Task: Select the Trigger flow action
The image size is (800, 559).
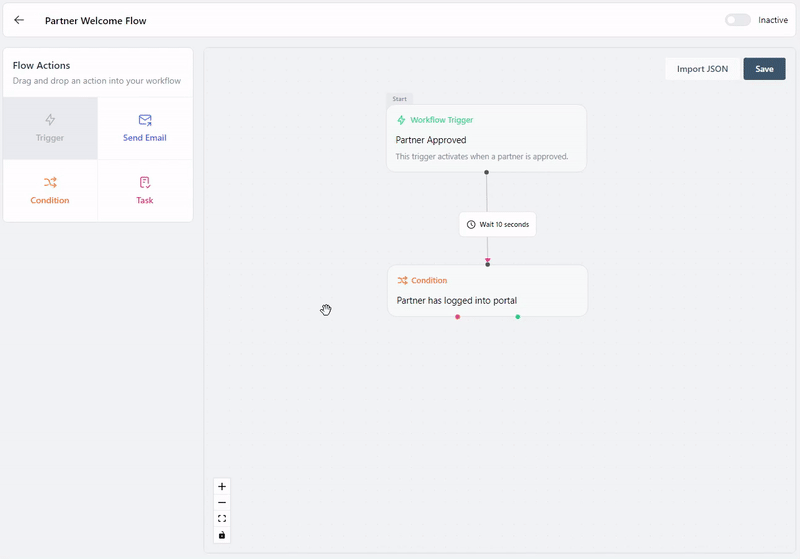Action: (x=50, y=128)
